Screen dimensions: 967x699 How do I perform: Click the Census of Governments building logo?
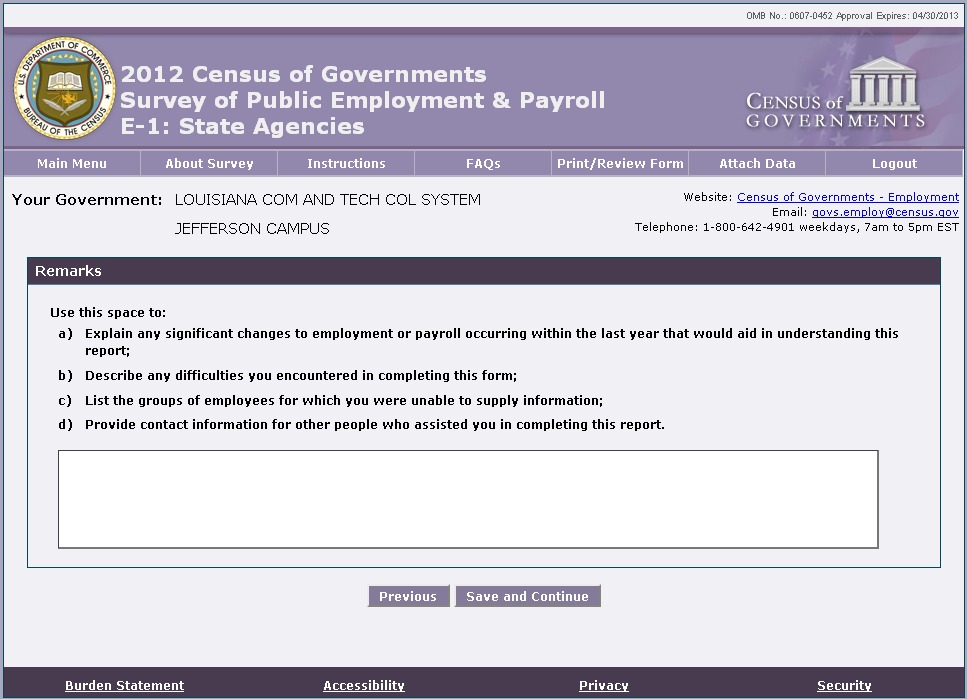836,93
